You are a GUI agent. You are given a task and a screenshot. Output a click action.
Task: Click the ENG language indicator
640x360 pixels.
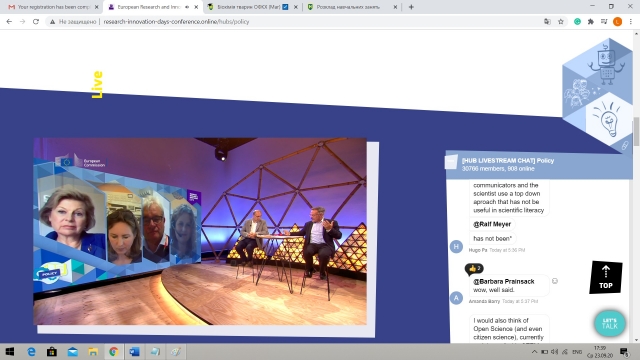[x=577, y=351]
